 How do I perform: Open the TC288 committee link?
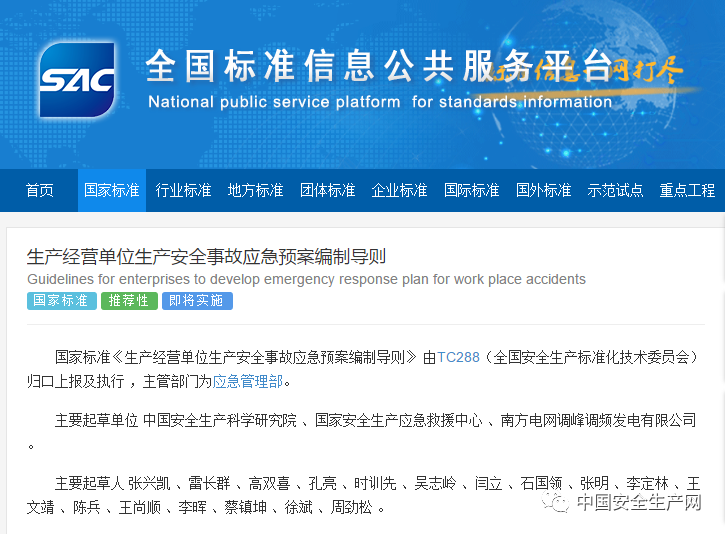click(459, 356)
